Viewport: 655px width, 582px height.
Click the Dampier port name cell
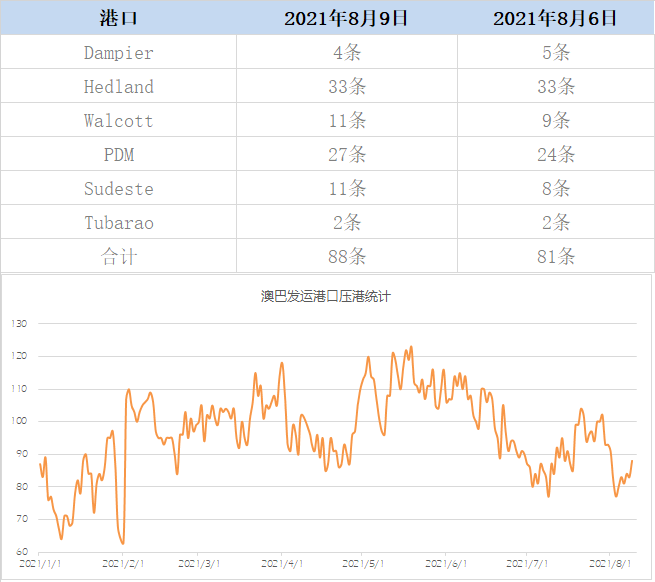(x=119, y=53)
